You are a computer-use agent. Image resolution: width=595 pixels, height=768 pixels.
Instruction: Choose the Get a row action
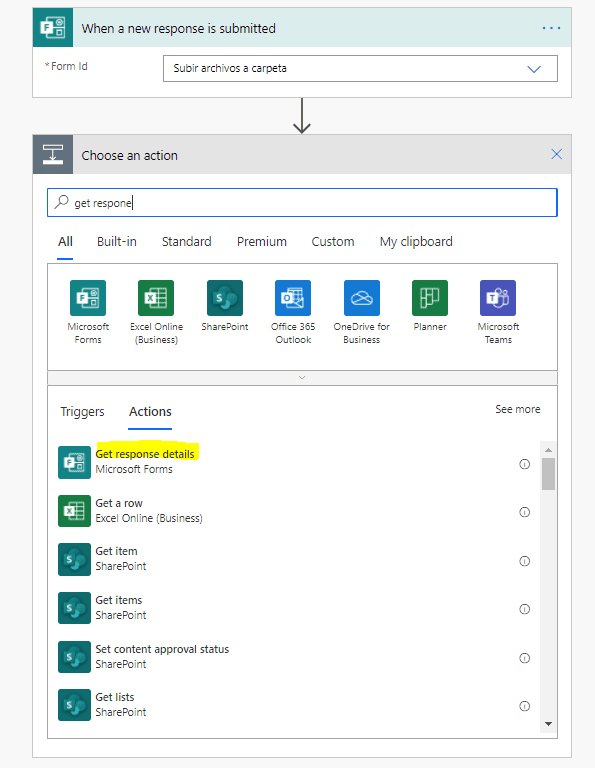pyautogui.click(x=294, y=511)
